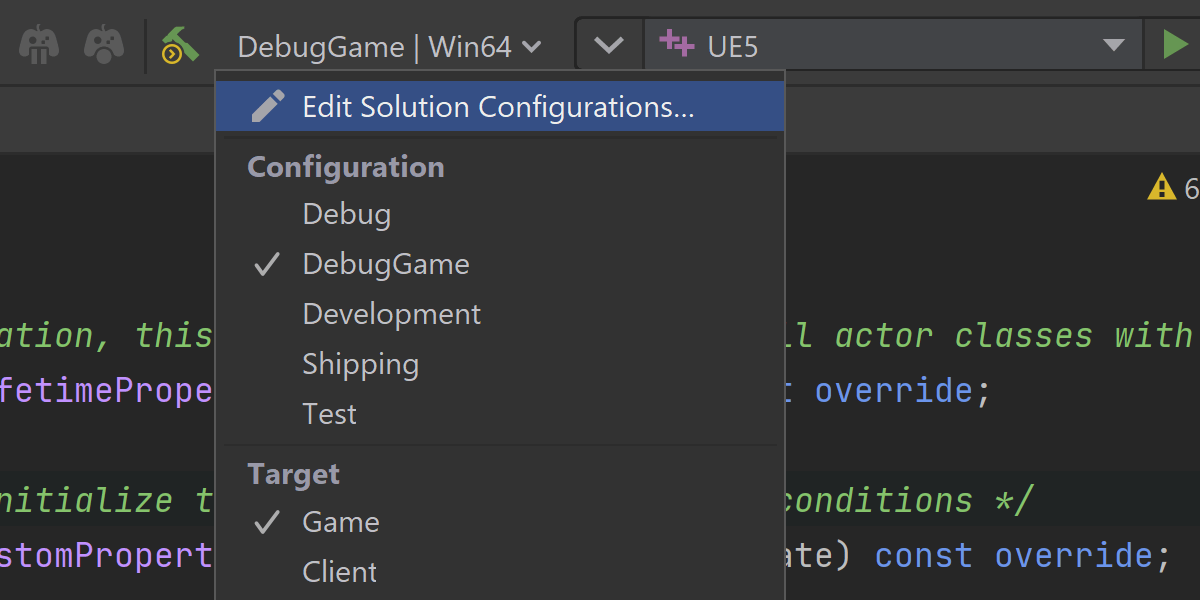
Task: Open the DebugGame | Win64 configuration dropdown
Action: [x=389, y=46]
